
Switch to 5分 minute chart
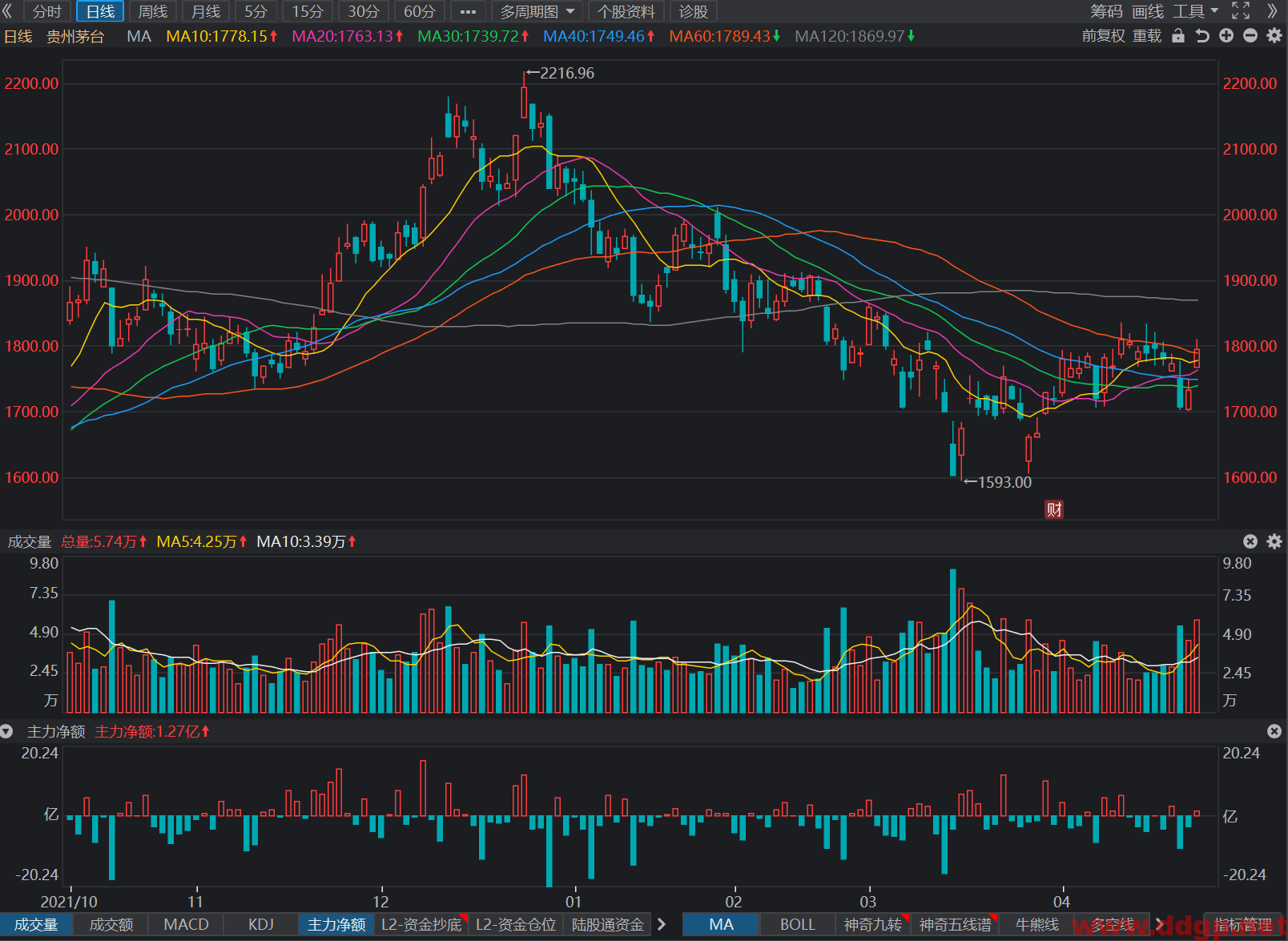pyautogui.click(x=256, y=12)
